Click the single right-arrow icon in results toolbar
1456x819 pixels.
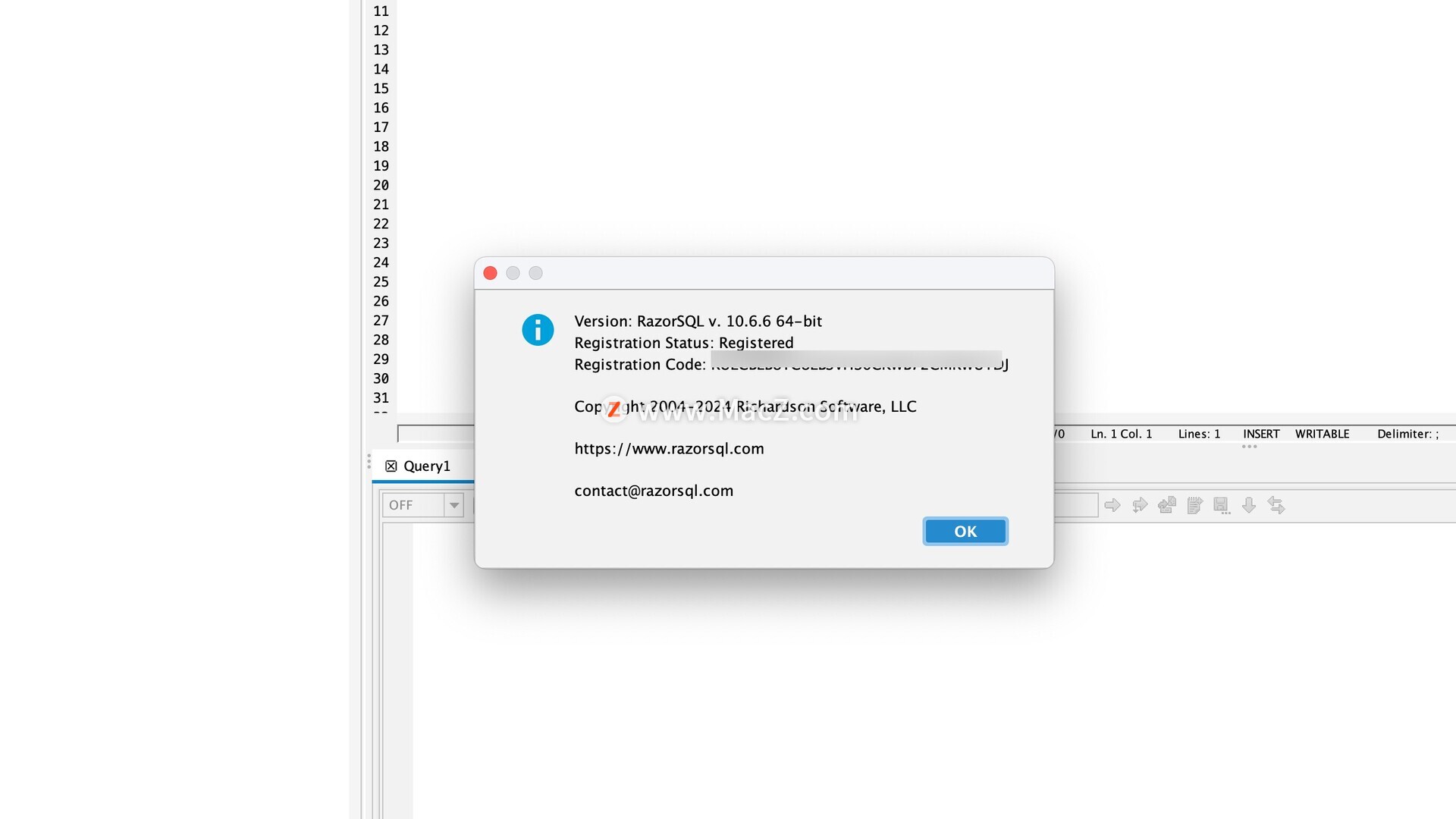click(1112, 505)
